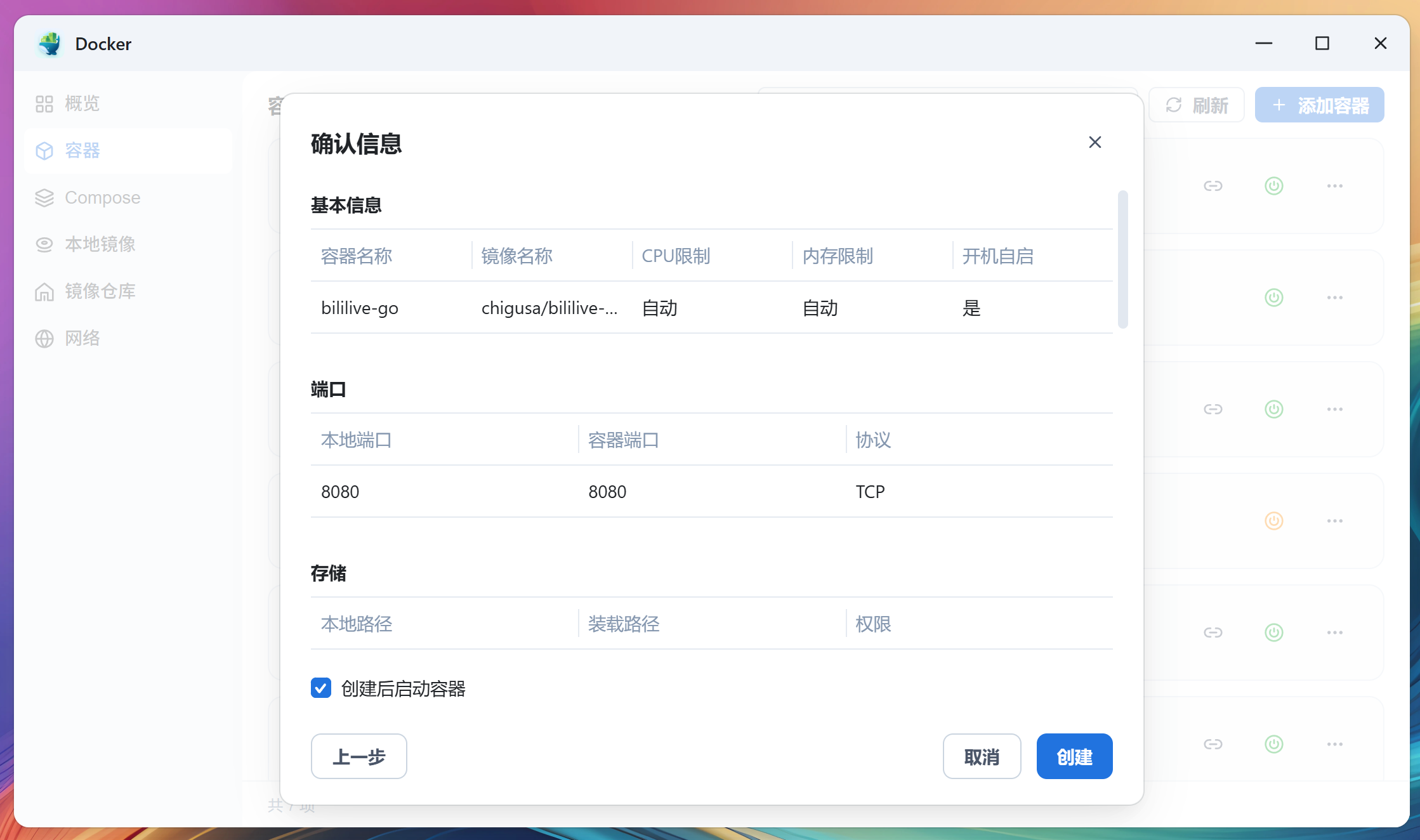
Task: Click the Docker whale logo
Action: [x=51, y=43]
